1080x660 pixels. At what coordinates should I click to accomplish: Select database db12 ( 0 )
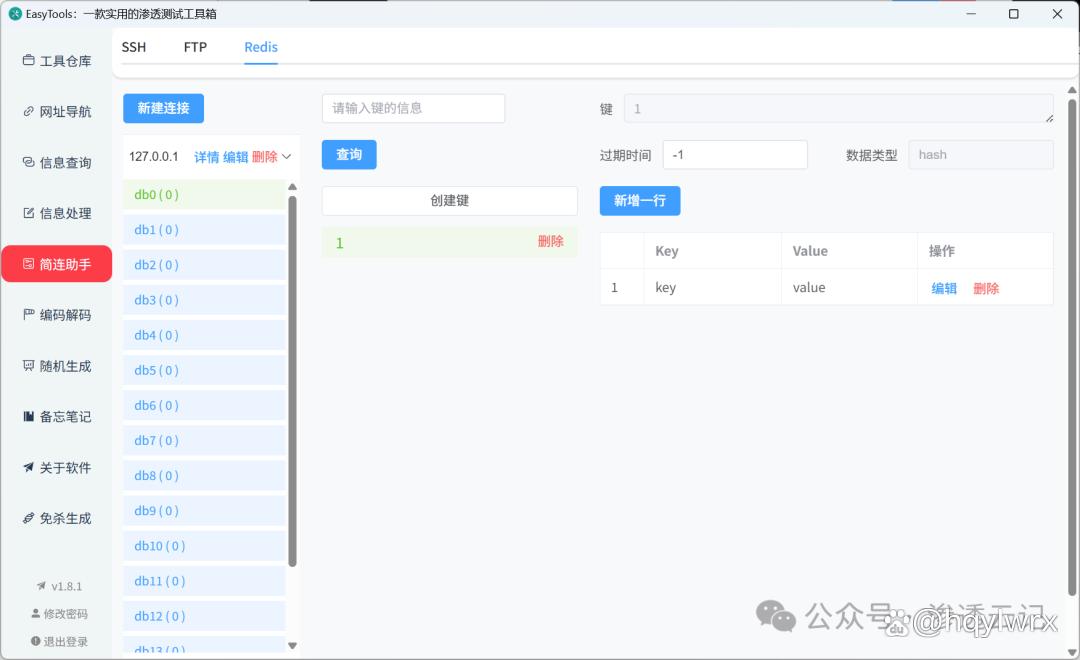pyautogui.click(x=204, y=616)
